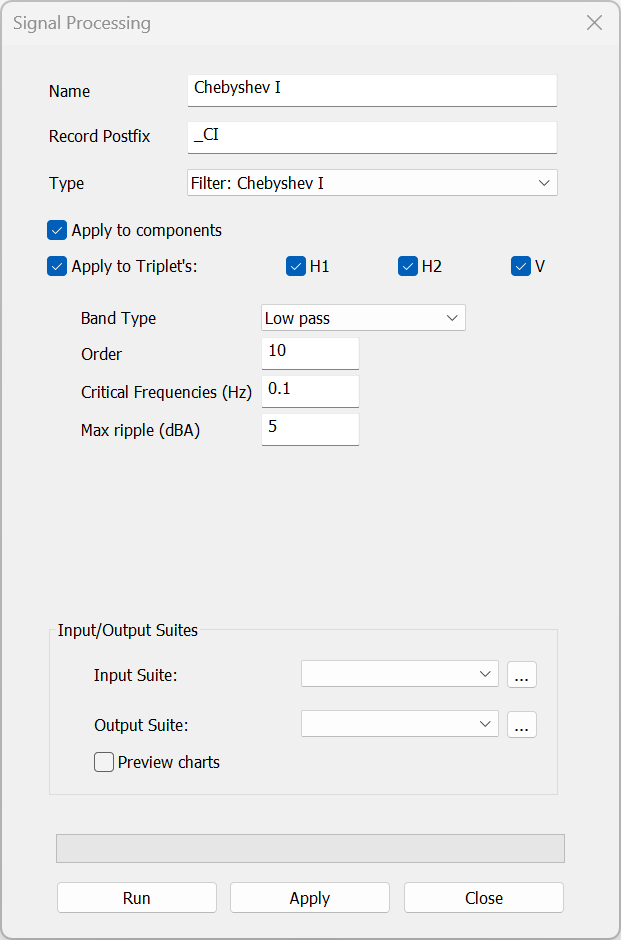Screen dimensions: 621x940
Task: Click the Apply button
Action: 310,898
